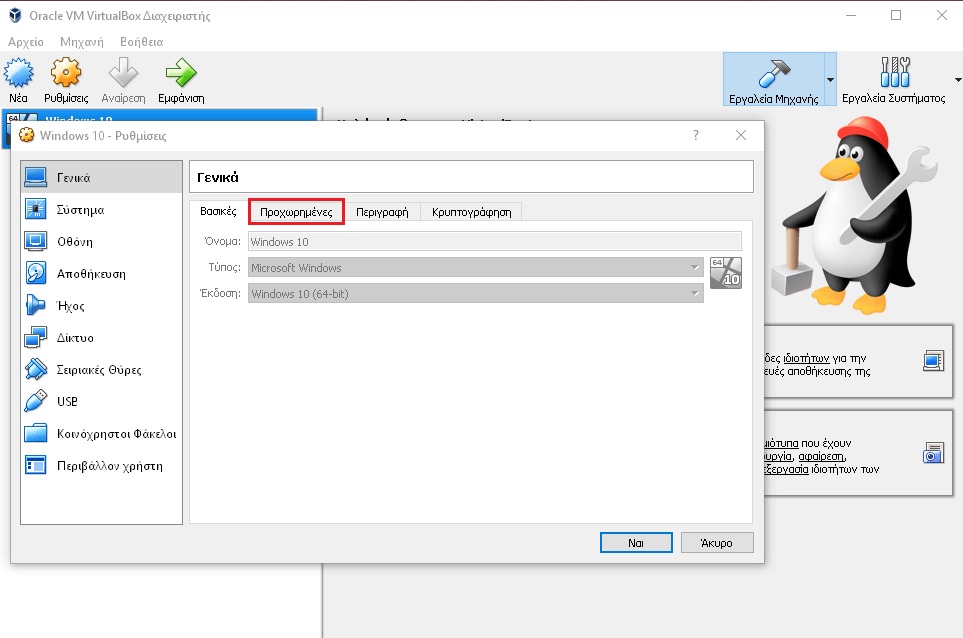Open the Αρχείο menu
963x638 pixels.
click(x=26, y=42)
